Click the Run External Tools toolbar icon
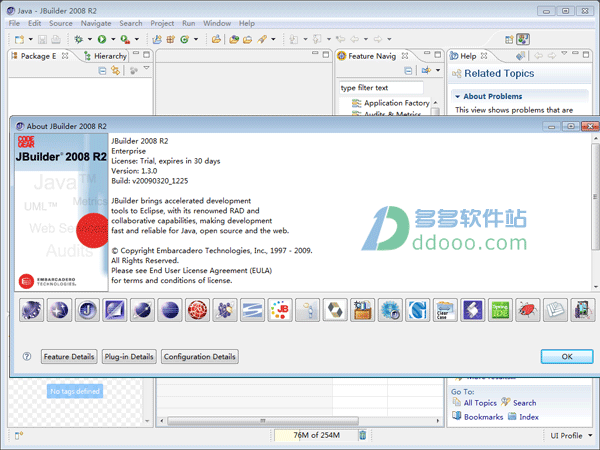The width and height of the screenshot is (600, 450). [x=125, y=39]
